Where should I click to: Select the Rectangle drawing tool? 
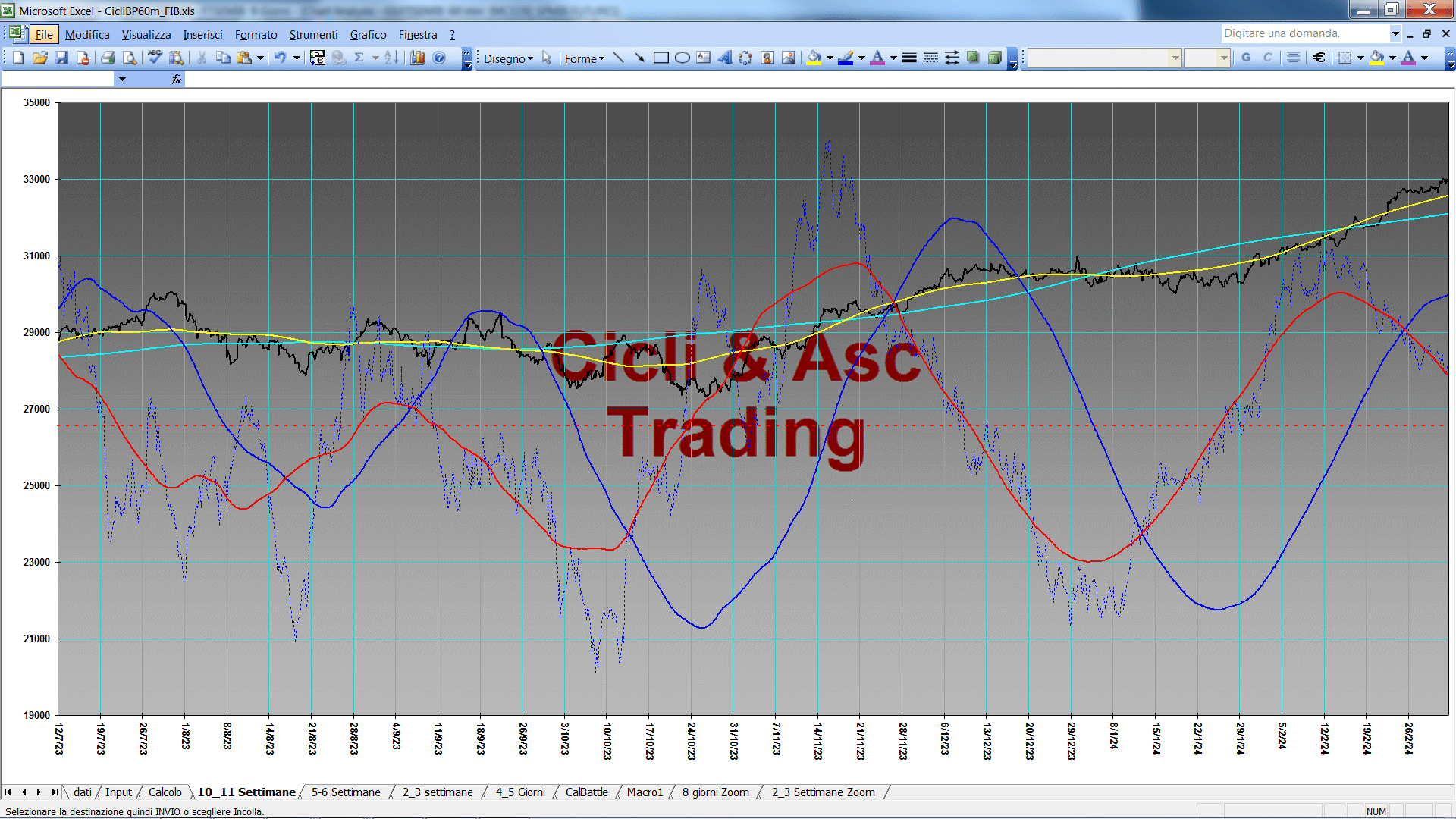(x=661, y=58)
